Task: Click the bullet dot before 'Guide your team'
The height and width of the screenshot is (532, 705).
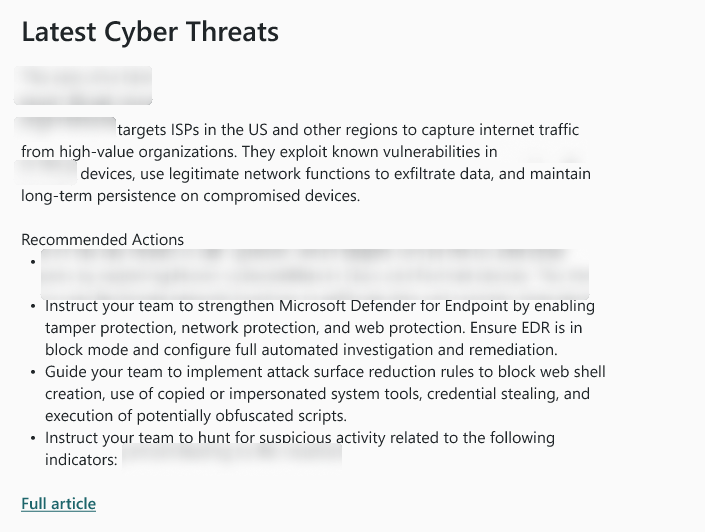Action: click(x=33, y=372)
